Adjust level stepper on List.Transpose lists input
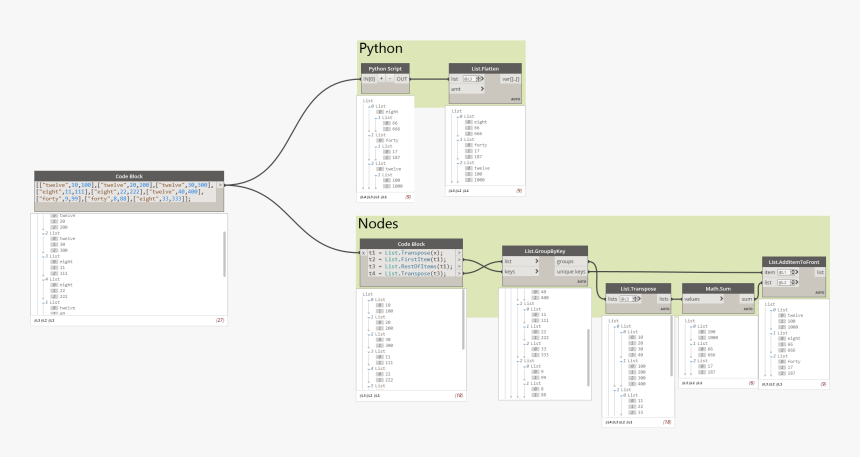Viewport: 860px width, 457px height. click(x=637, y=299)
